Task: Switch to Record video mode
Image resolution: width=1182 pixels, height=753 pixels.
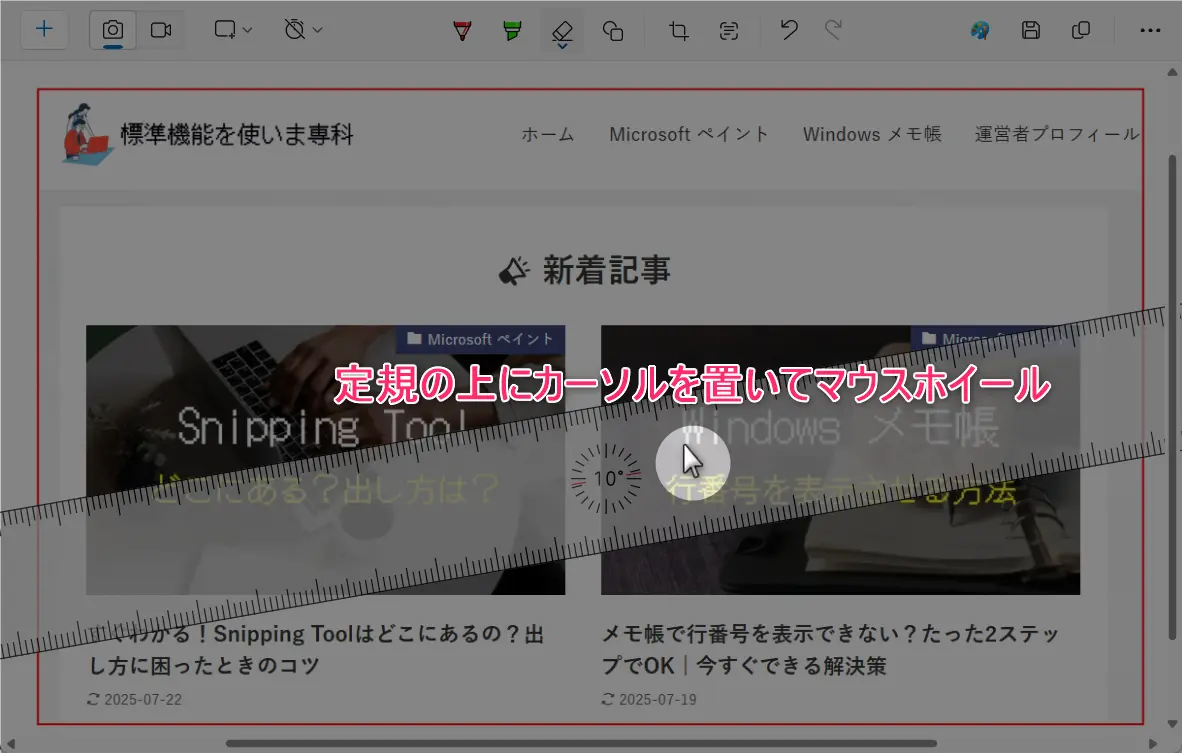Action: (161, 30)
